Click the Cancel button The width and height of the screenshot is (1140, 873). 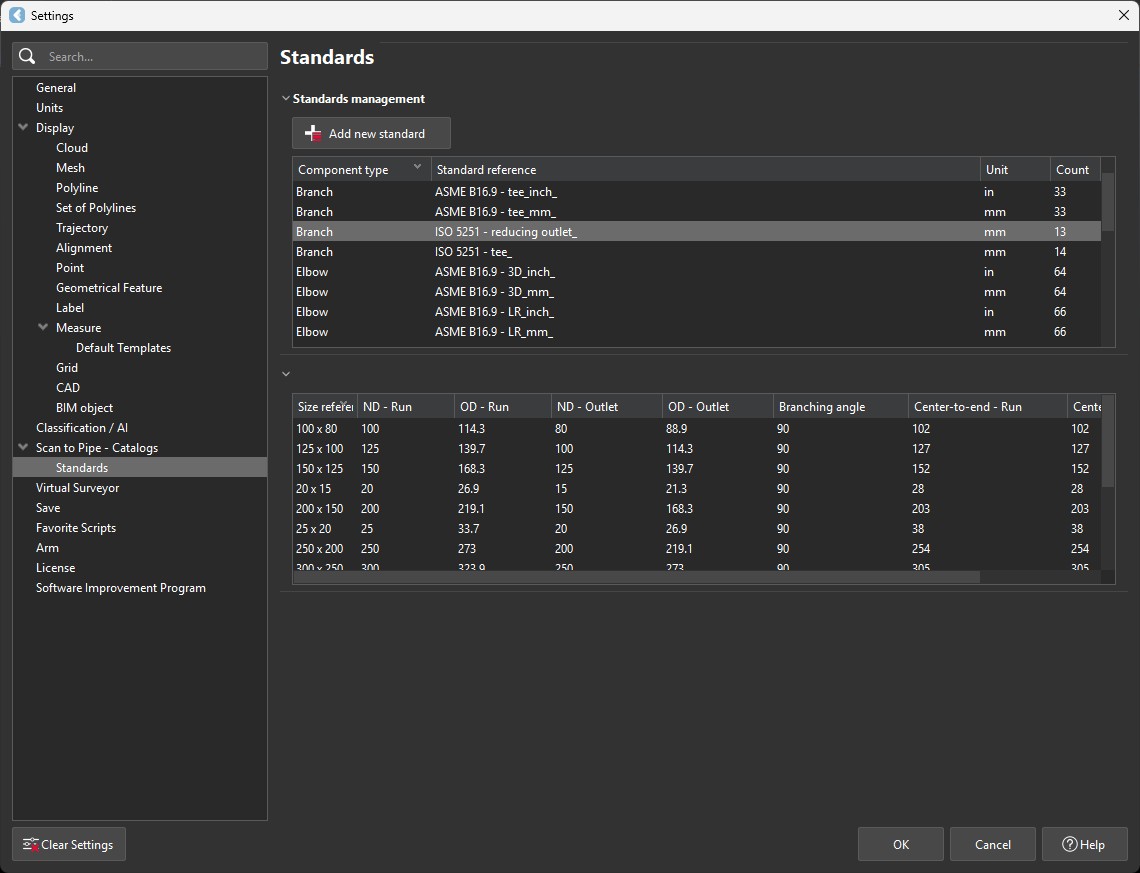[x=992, y=844]
